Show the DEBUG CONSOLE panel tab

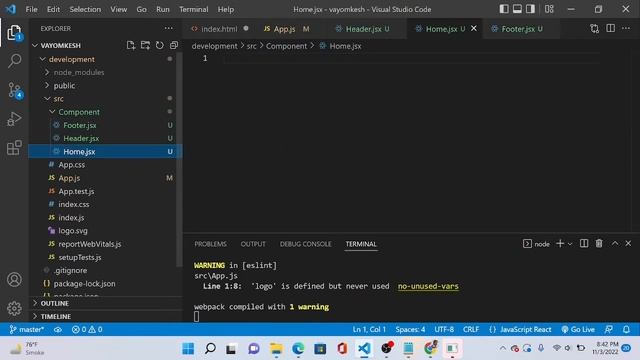click(305, 244)
